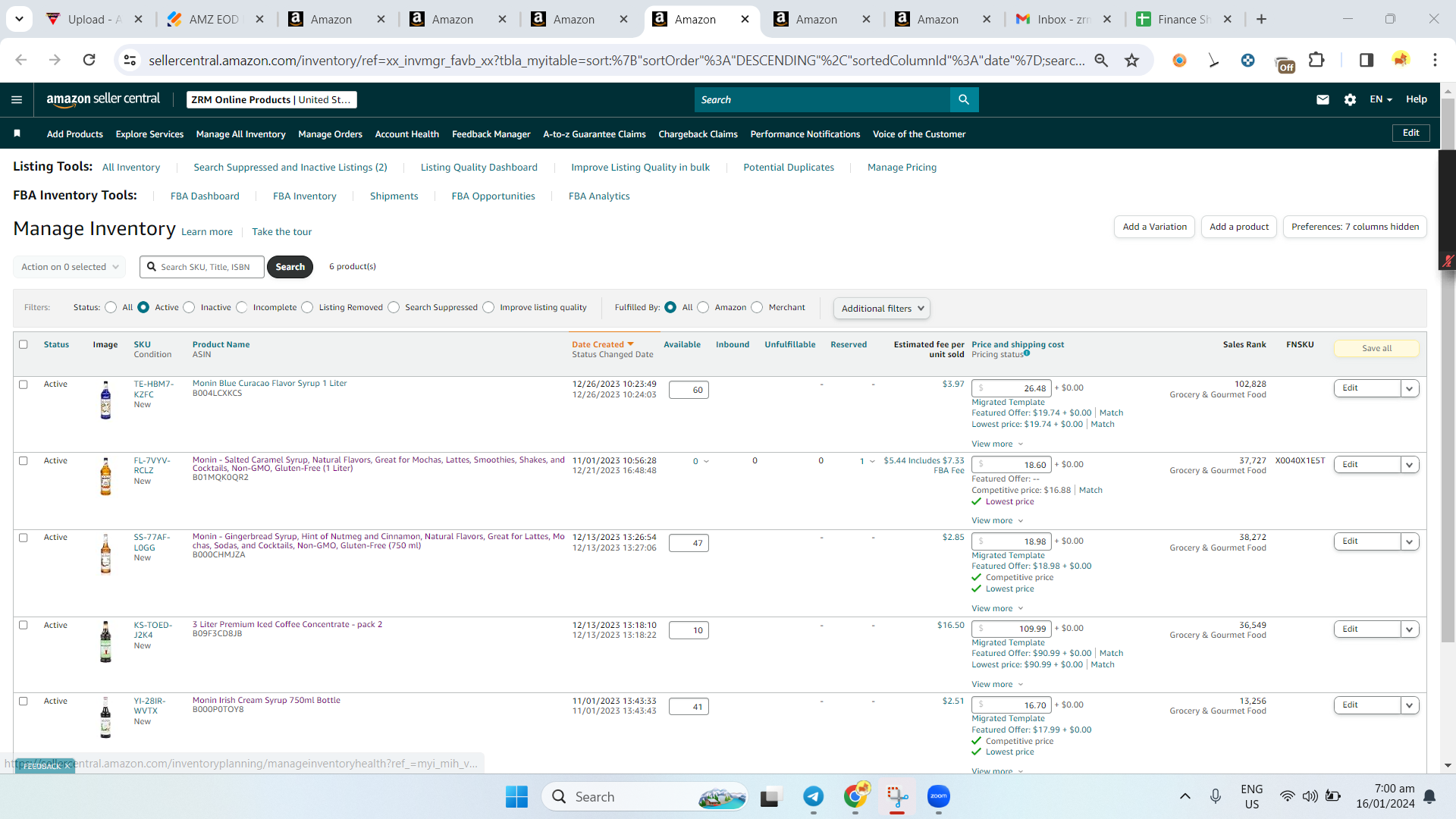The width and height of the screenshot is (1456, 819).
Task: Open Edit dropdown arrow for Salted Caramel row
Action: tap(1410, 465)
